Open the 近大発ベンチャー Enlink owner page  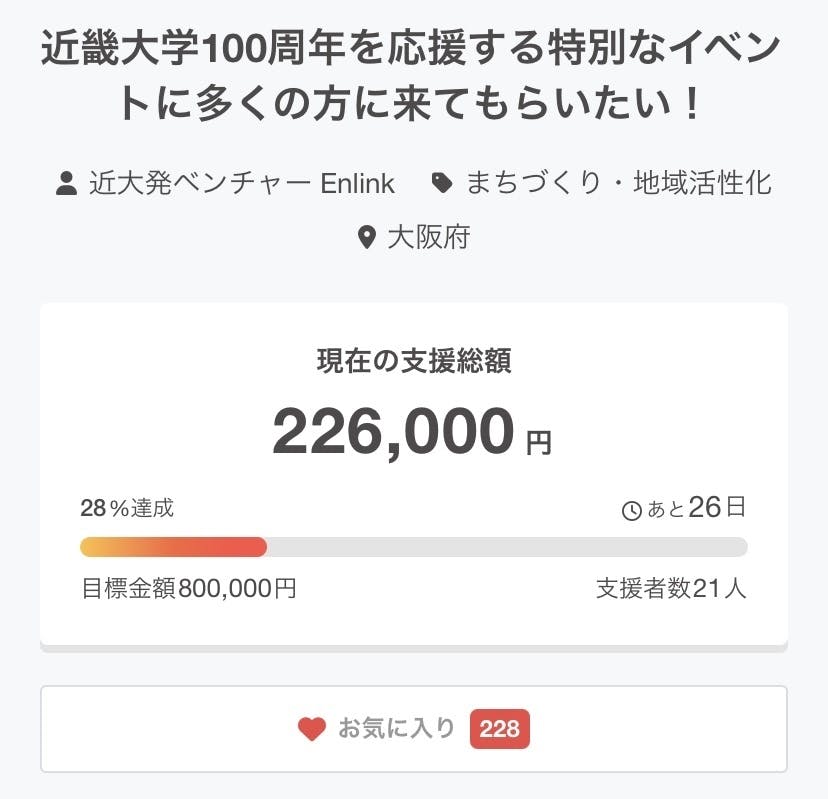coord(241,184)
